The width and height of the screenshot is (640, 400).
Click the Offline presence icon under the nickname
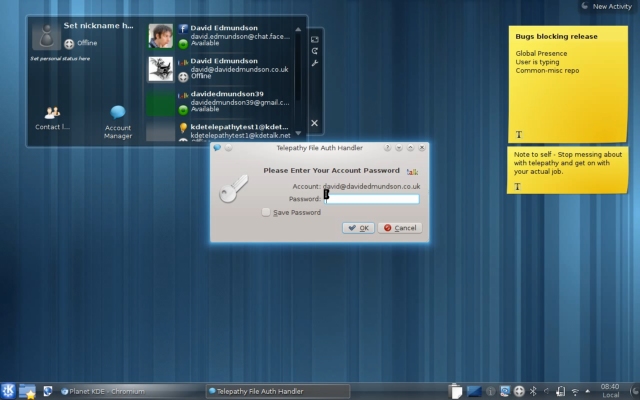pos(69,44)
